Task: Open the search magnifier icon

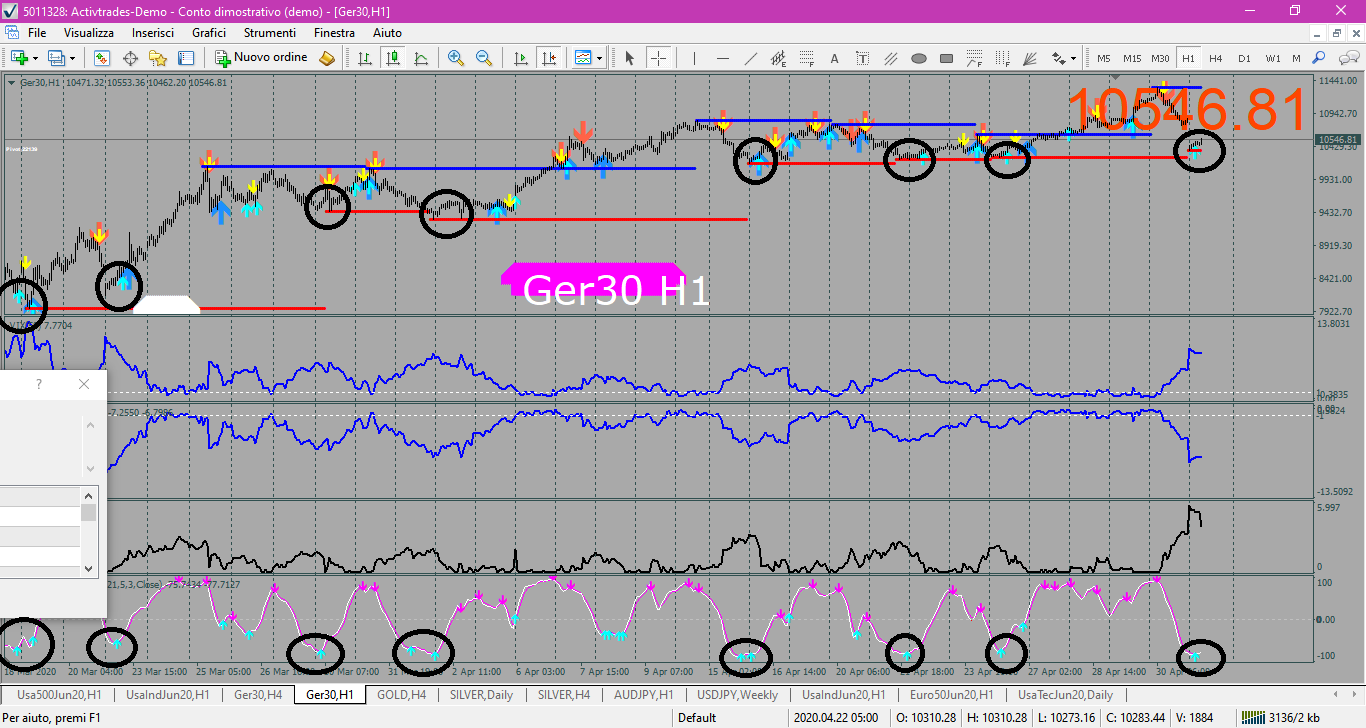Action: point(1319,58)
